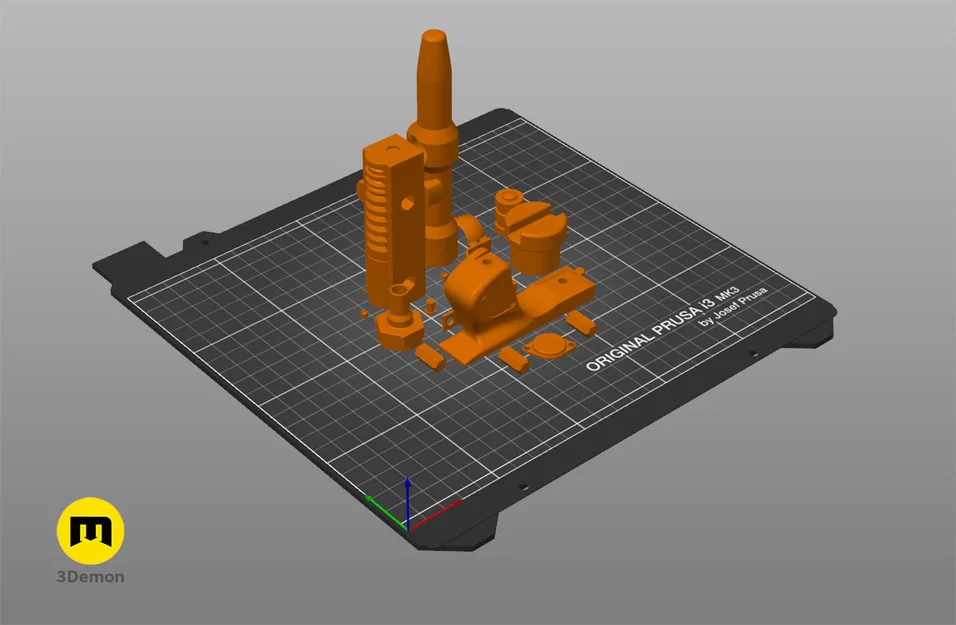The height and width of the screenshot is (625, 956).
Task: Click the 3Demon text link
Action: click(88, 576)
